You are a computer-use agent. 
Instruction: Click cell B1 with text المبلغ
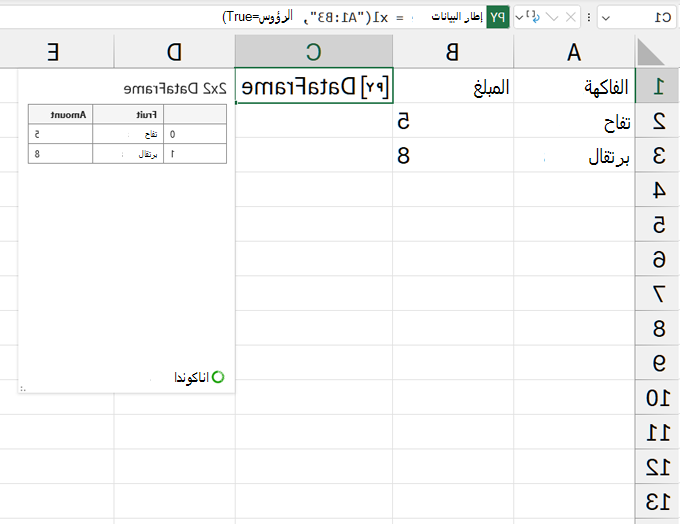click(453, 86)
